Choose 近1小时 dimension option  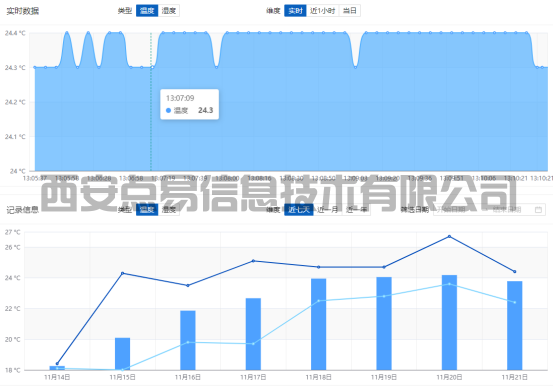(x=322, y=11)
